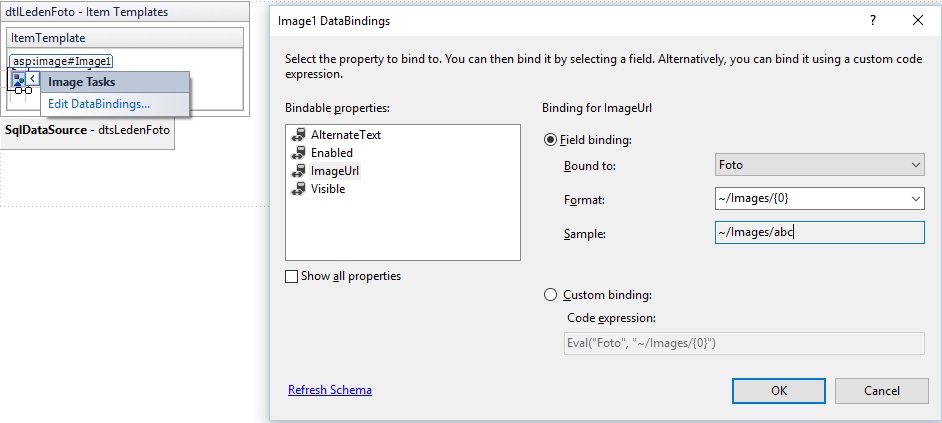
Task: Click into the Sample text field
Action: click(819, 233)
